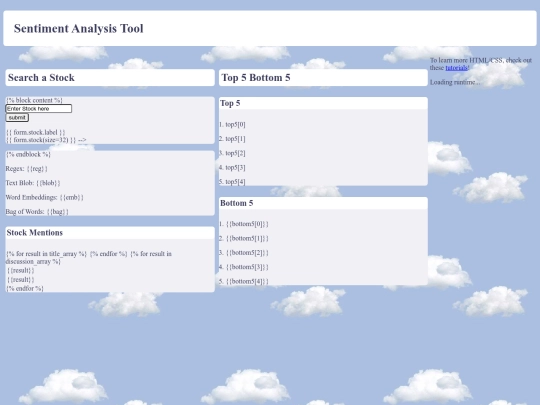Click the 'Bottom 5' section heading

(237, 203)
